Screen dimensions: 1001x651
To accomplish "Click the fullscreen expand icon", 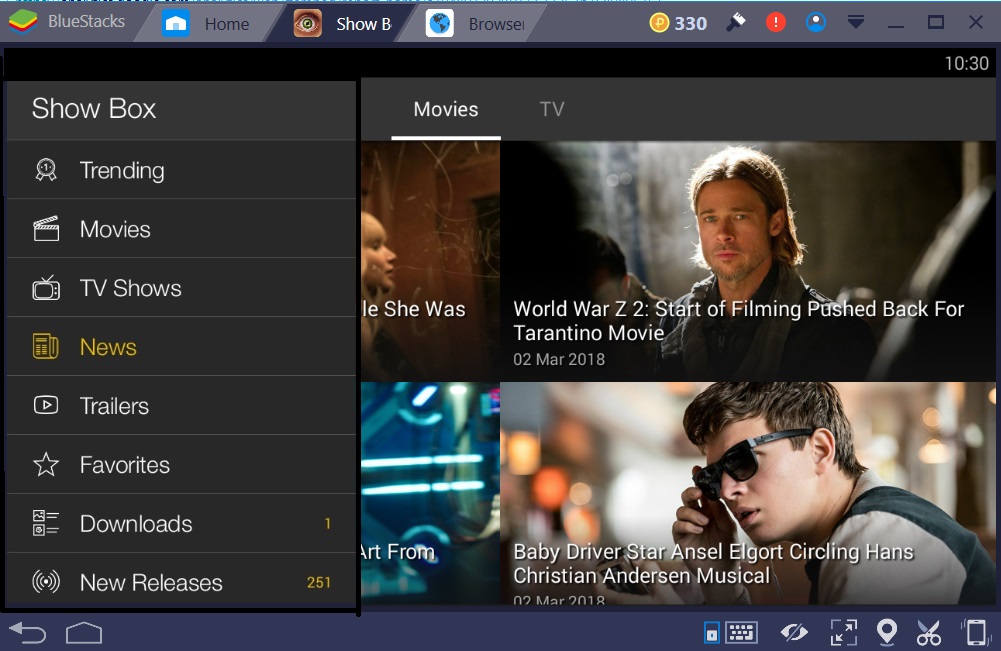I will coord(844,632).
